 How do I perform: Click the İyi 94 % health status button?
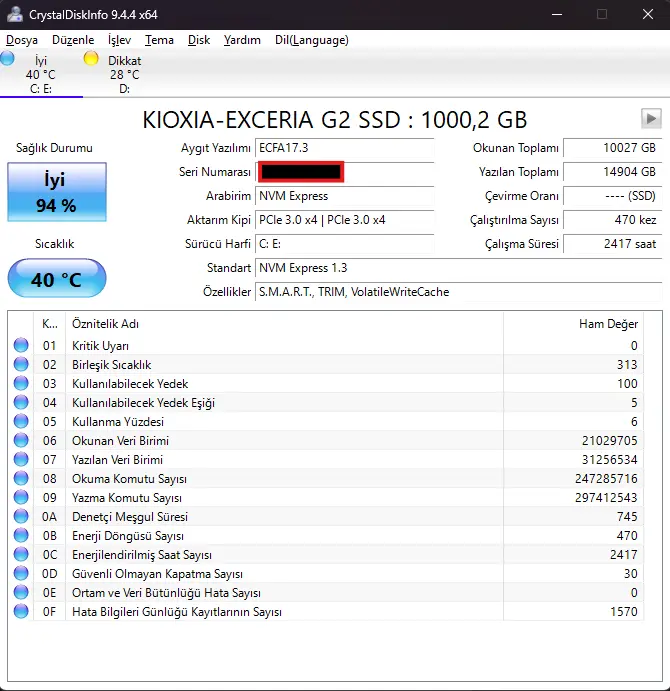pos(57,192)
